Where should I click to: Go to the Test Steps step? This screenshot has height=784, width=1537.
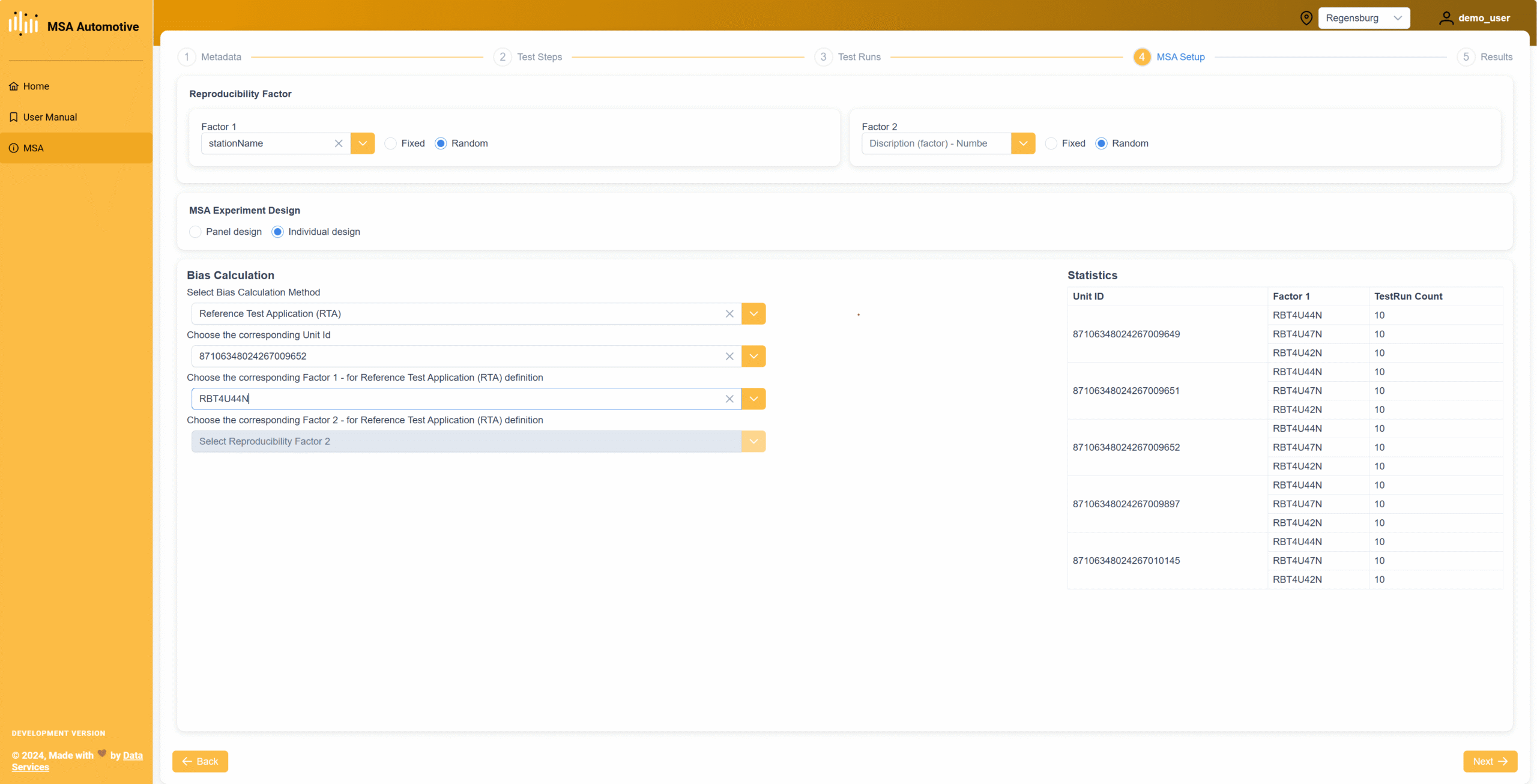[528, 57]
